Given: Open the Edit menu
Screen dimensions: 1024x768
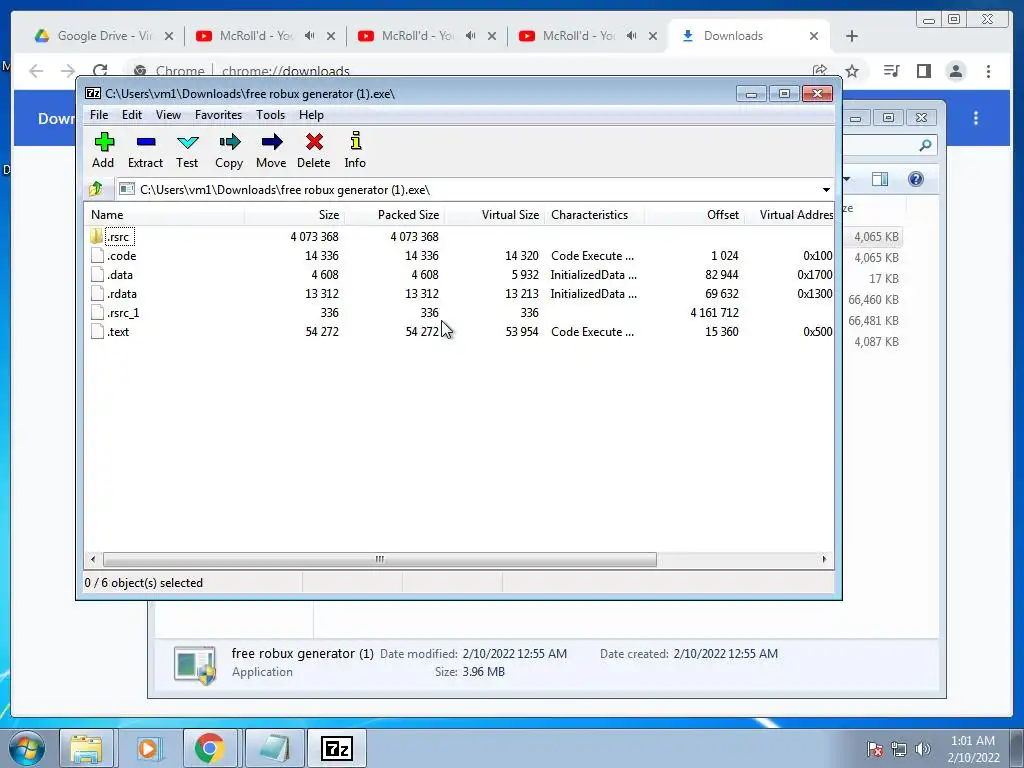Looking at the screenshot, I should pyautogui.click(x=132, y=115).
